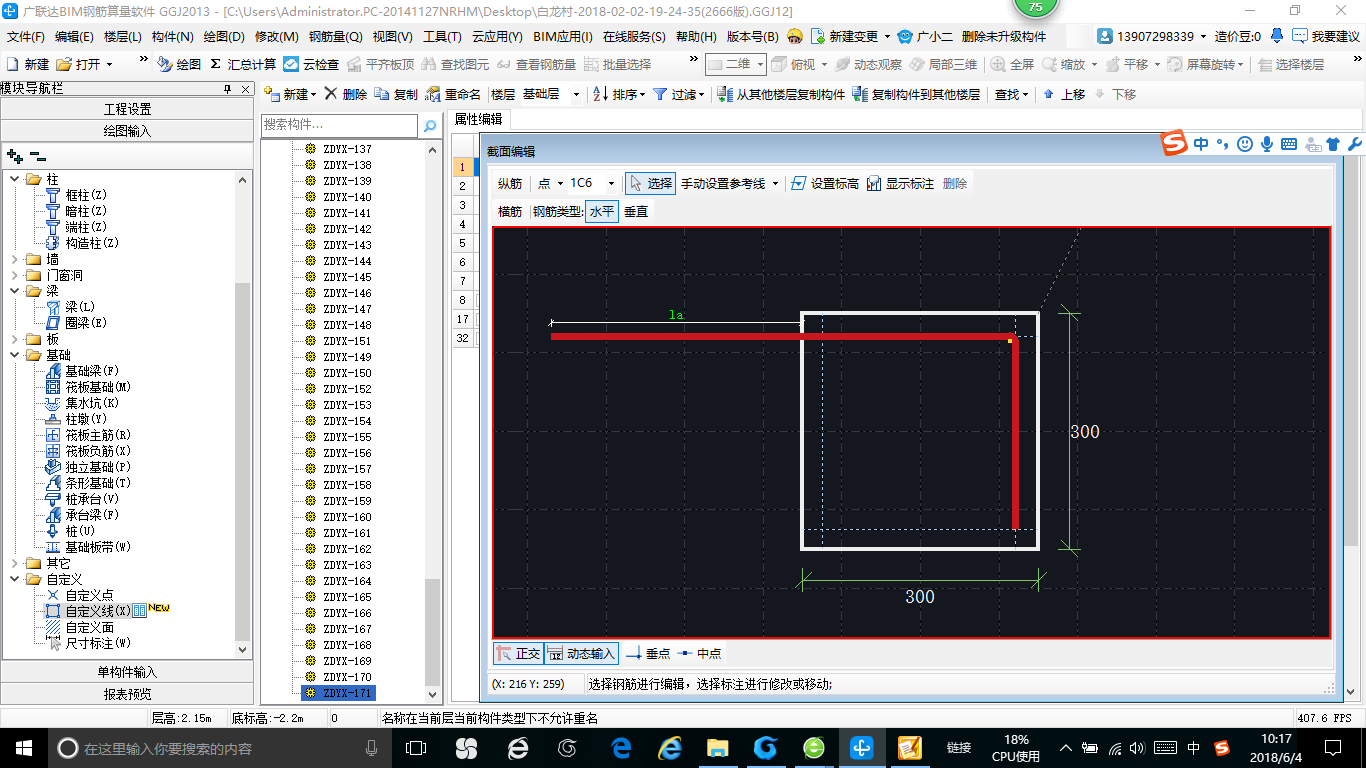
Task: Collapse the 柱 tree folder
Action: tap(15, 179)
